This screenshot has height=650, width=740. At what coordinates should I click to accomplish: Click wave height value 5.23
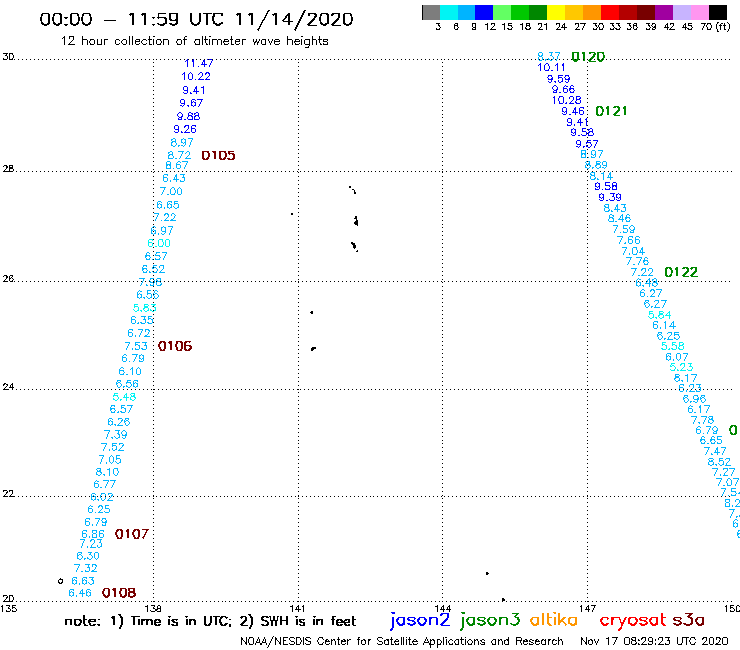(681, 367)
